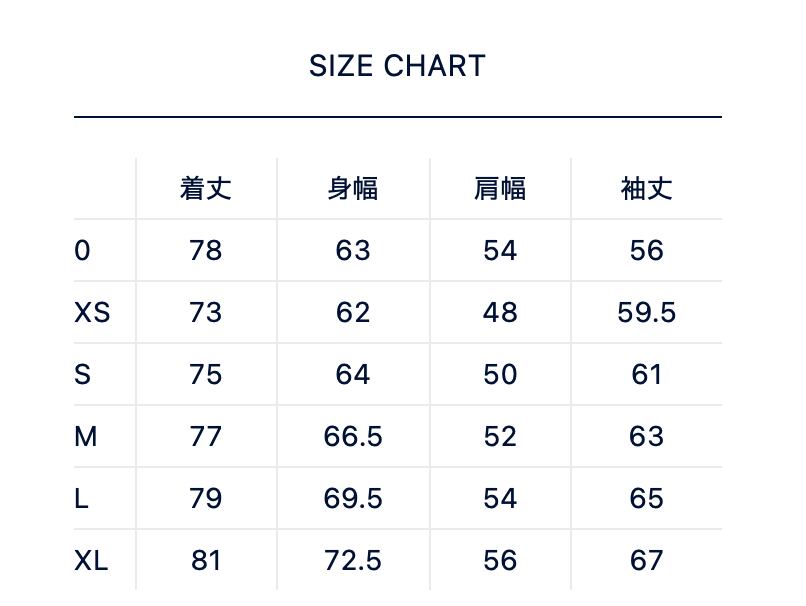Click the XL size row label

[91, 561]
